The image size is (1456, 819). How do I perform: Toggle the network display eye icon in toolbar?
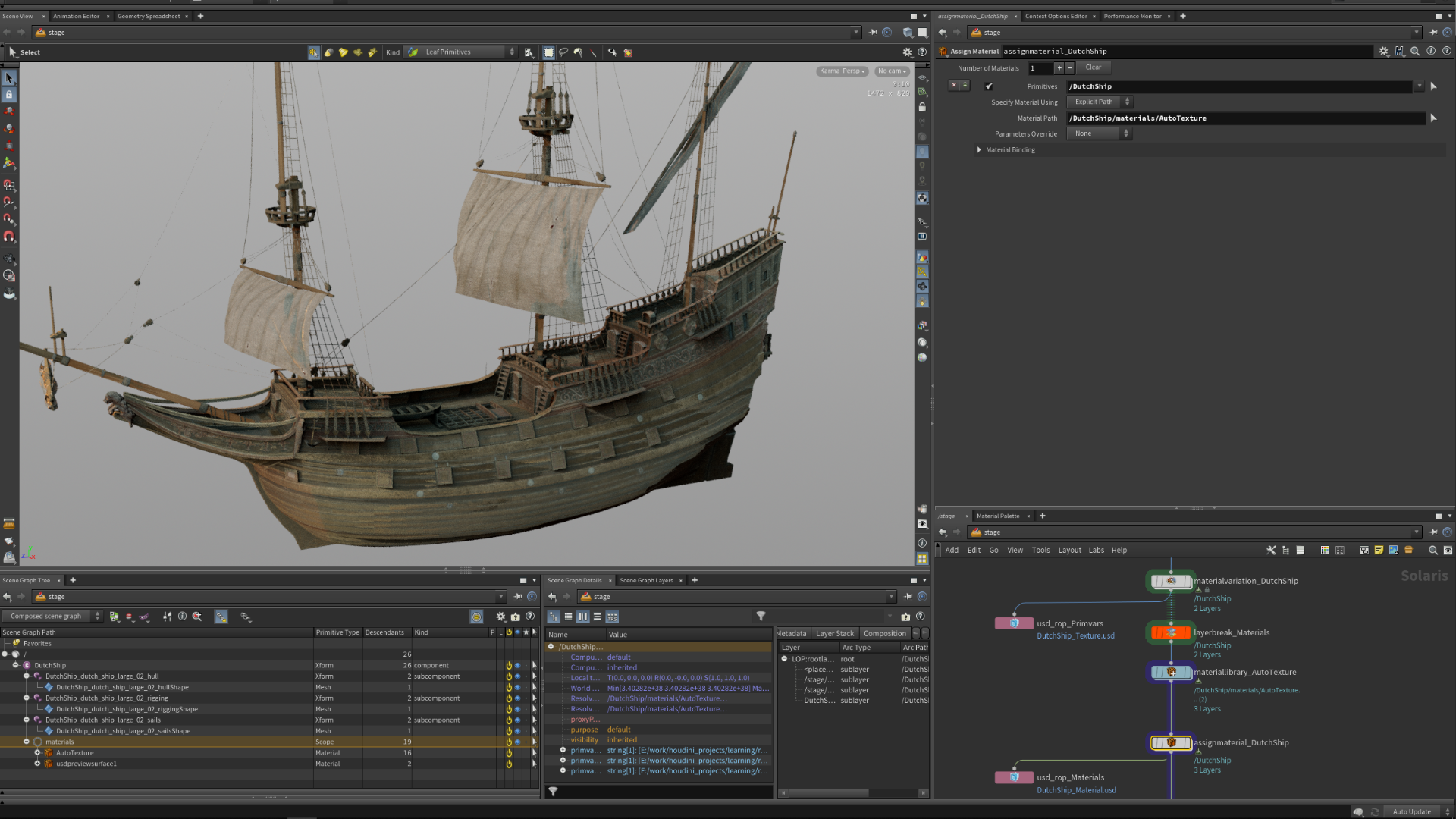1448,551
